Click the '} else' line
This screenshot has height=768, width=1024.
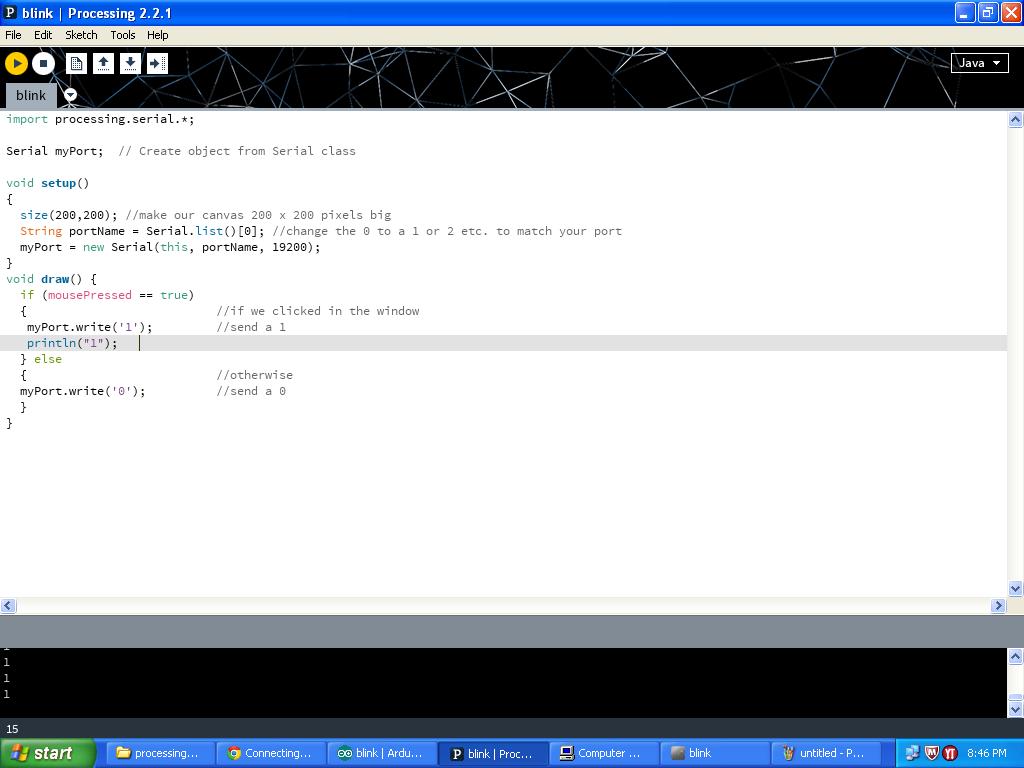pos(40,359)
